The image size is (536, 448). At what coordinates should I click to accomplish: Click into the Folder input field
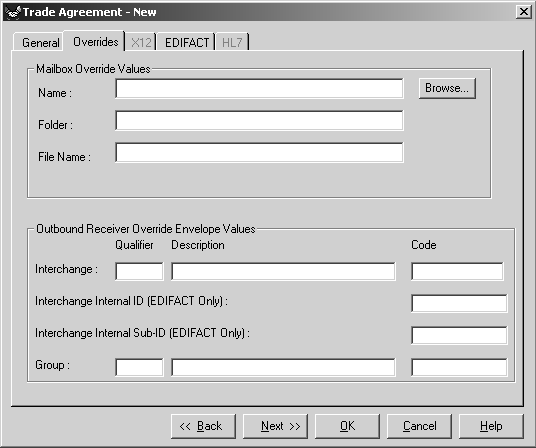[x=259, y=120]
